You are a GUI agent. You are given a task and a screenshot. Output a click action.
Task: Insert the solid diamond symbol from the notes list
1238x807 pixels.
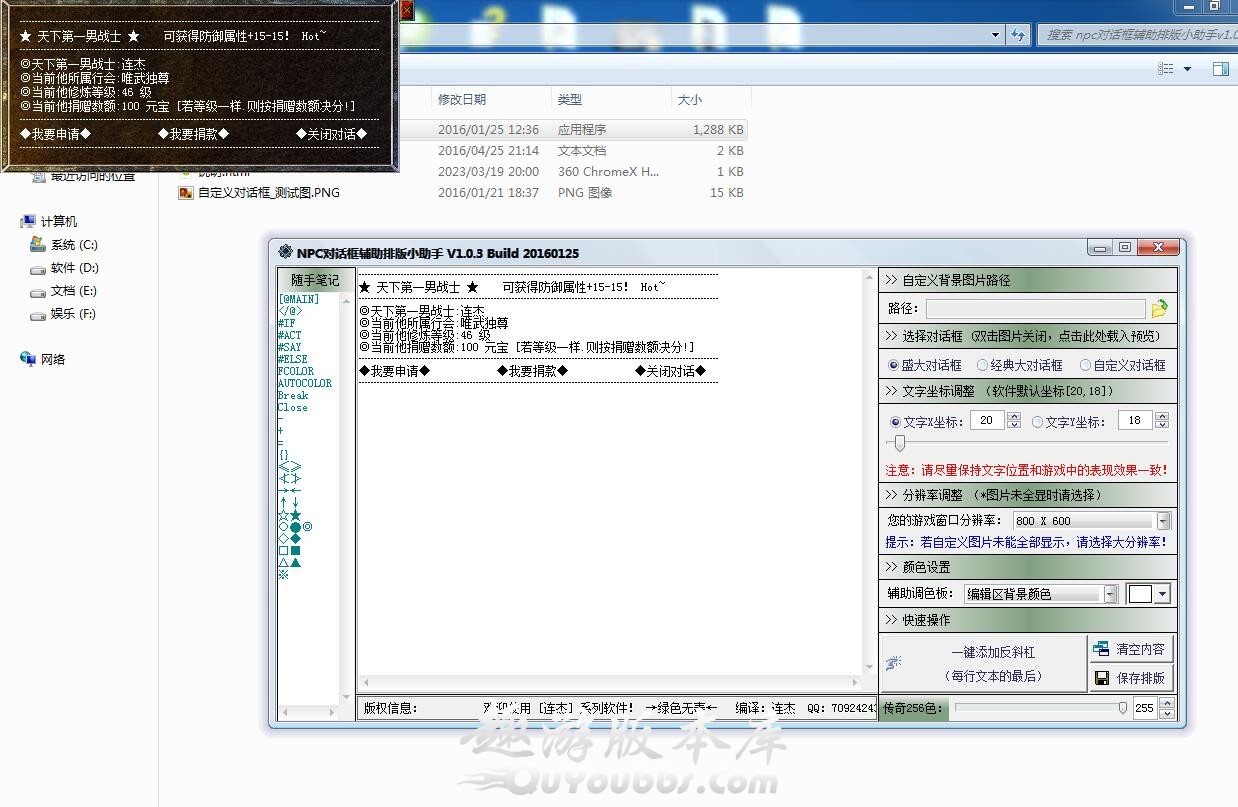point(295,538)
